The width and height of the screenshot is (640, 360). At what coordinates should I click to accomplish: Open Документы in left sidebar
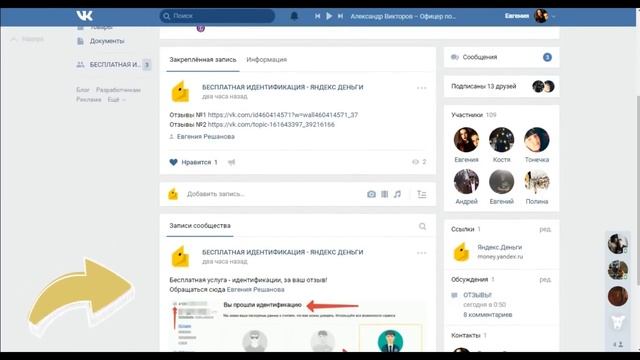(x=107, y=41)
